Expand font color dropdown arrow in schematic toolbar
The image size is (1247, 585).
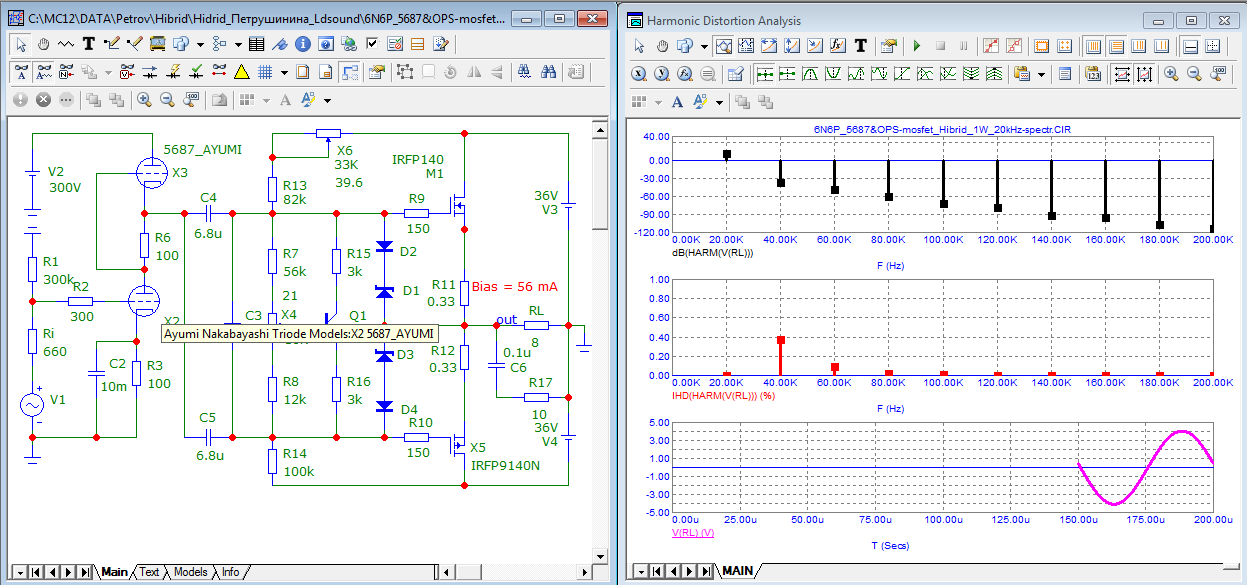327,100
